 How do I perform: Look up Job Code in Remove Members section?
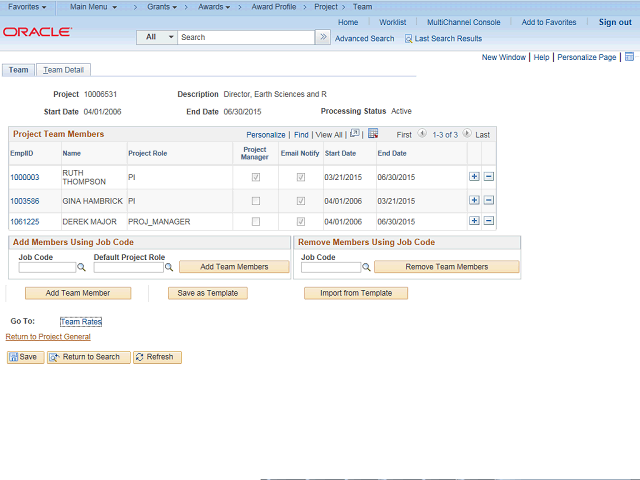coord(367,267)
